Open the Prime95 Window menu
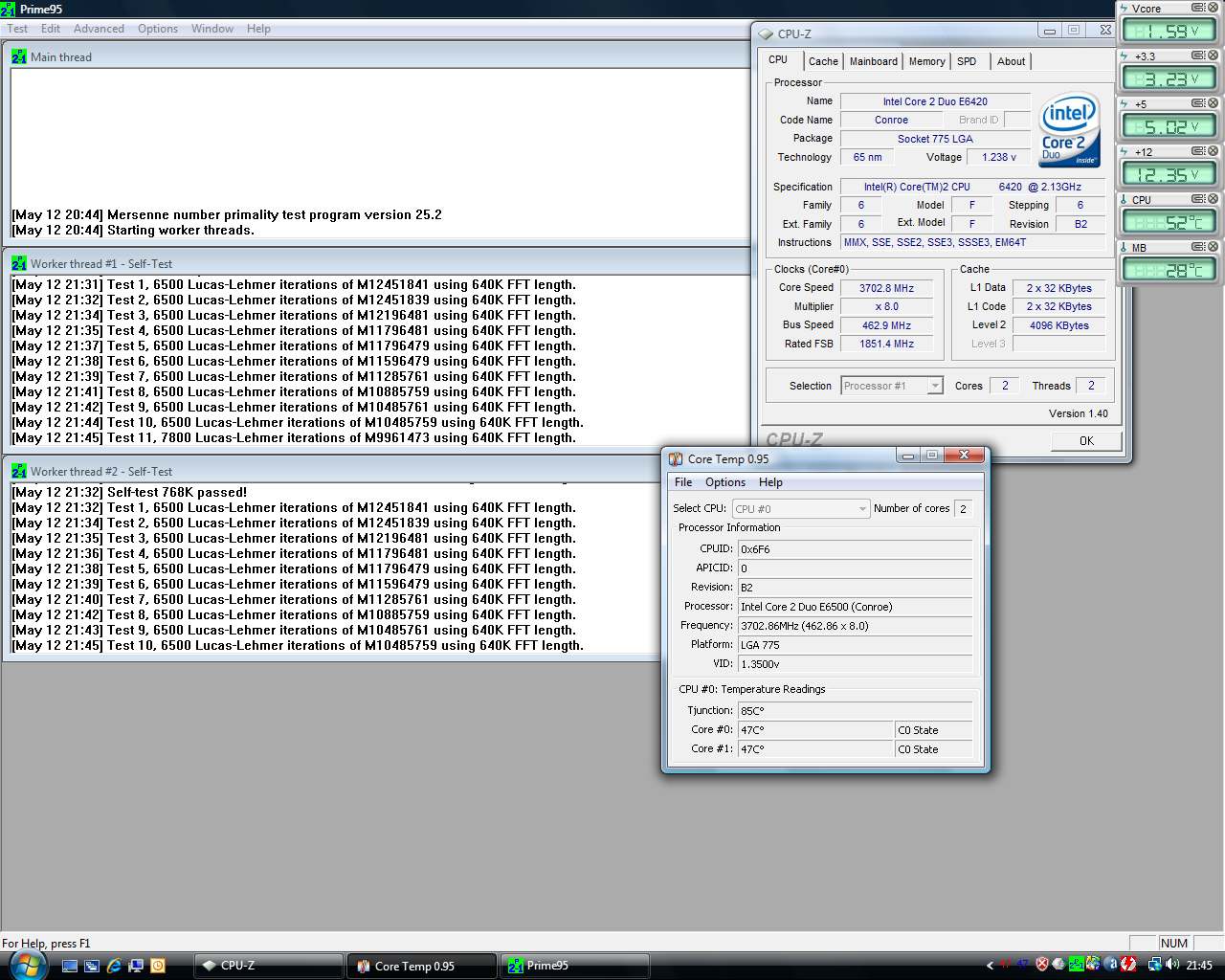 pos(212,29)
